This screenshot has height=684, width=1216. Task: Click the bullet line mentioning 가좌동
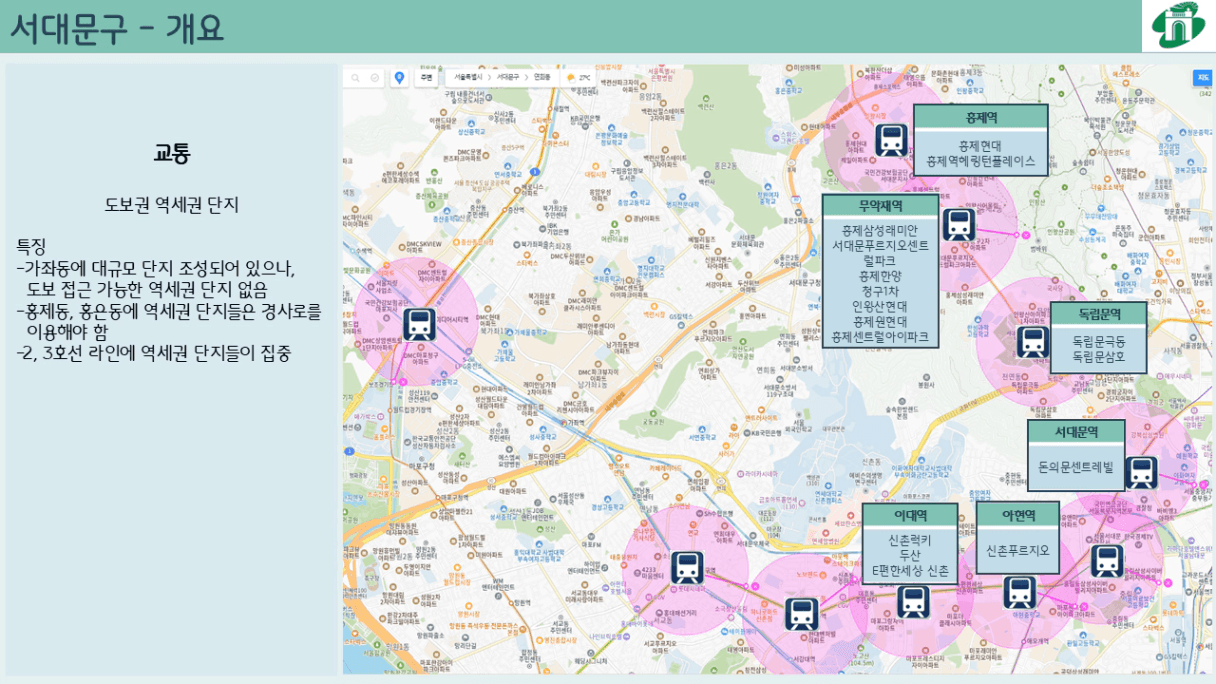(155, 278)
